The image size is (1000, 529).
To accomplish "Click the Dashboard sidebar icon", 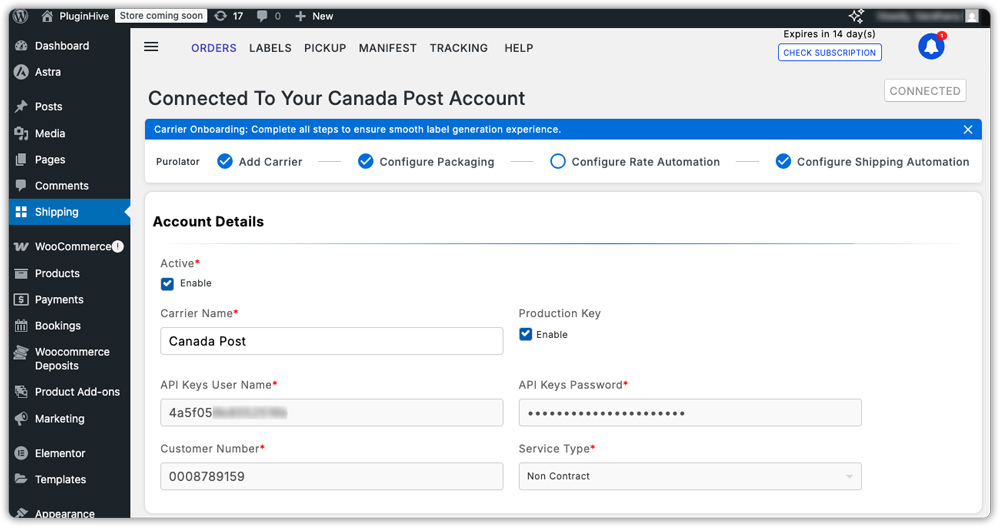I will [21, 46].
